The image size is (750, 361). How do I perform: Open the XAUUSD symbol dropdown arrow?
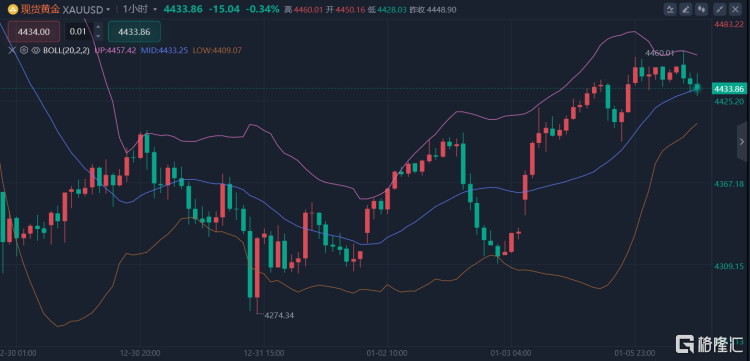[x=108, y=10]
